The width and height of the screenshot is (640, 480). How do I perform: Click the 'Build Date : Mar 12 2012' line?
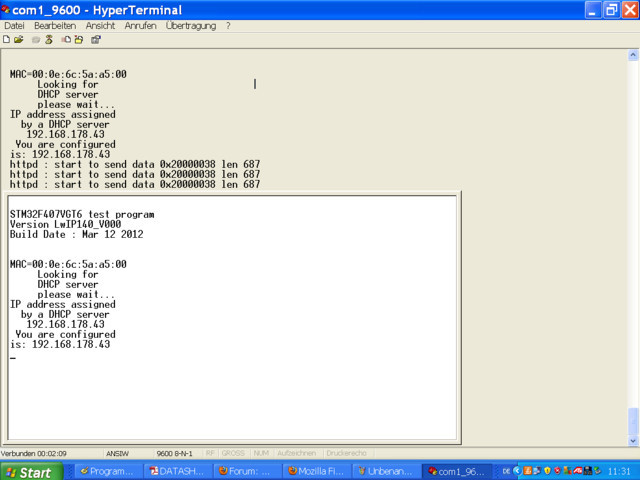[x=76, y=234]
